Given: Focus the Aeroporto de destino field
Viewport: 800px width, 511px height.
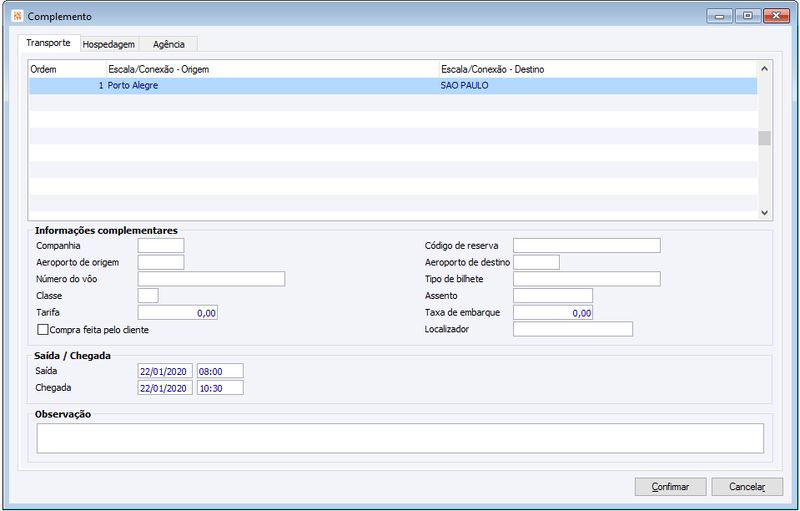Looking at the screenshot, I should click(536, 262).
